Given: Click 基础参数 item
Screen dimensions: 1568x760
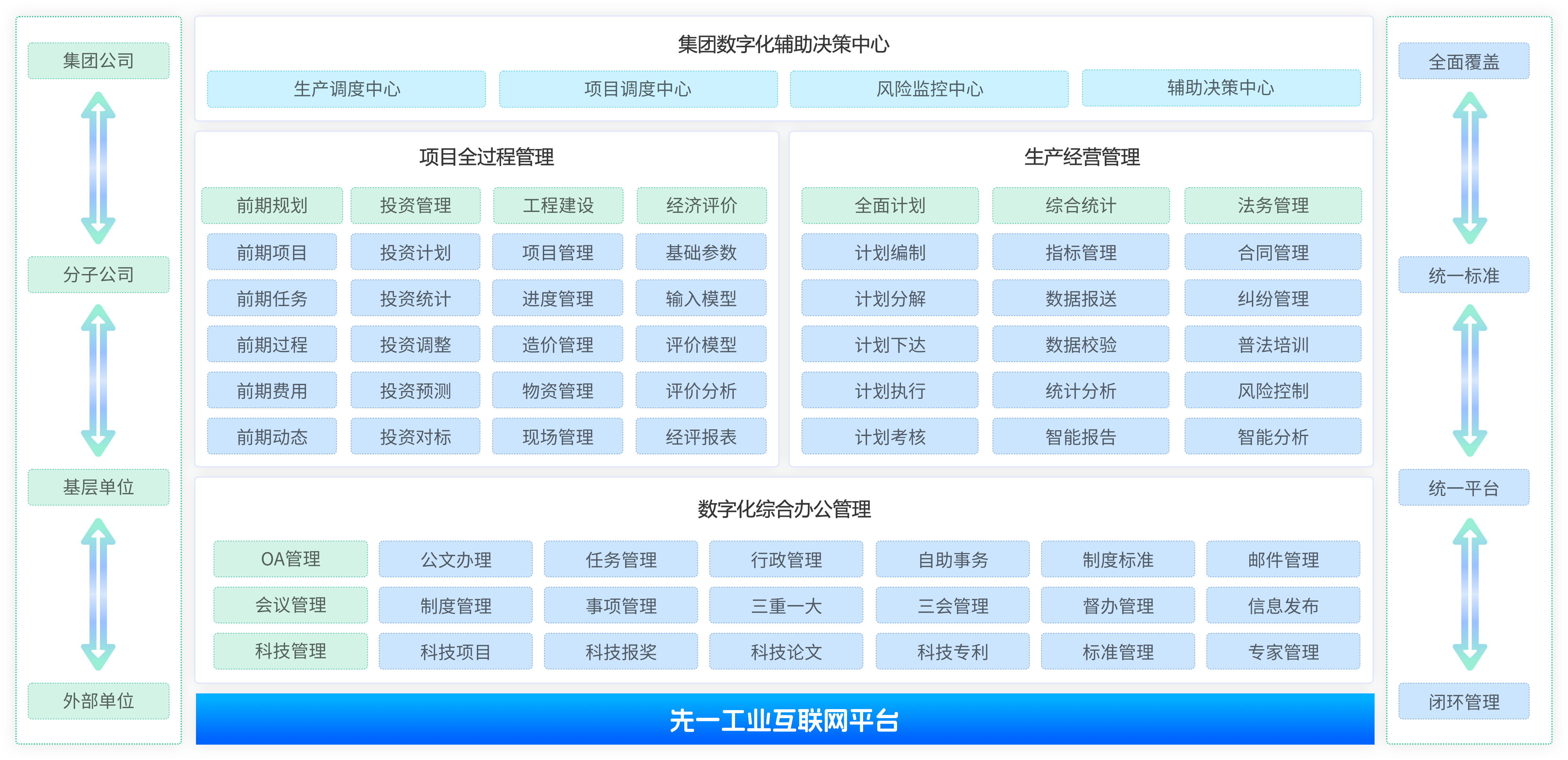Looking at the screenshot, I should (701, 252).
